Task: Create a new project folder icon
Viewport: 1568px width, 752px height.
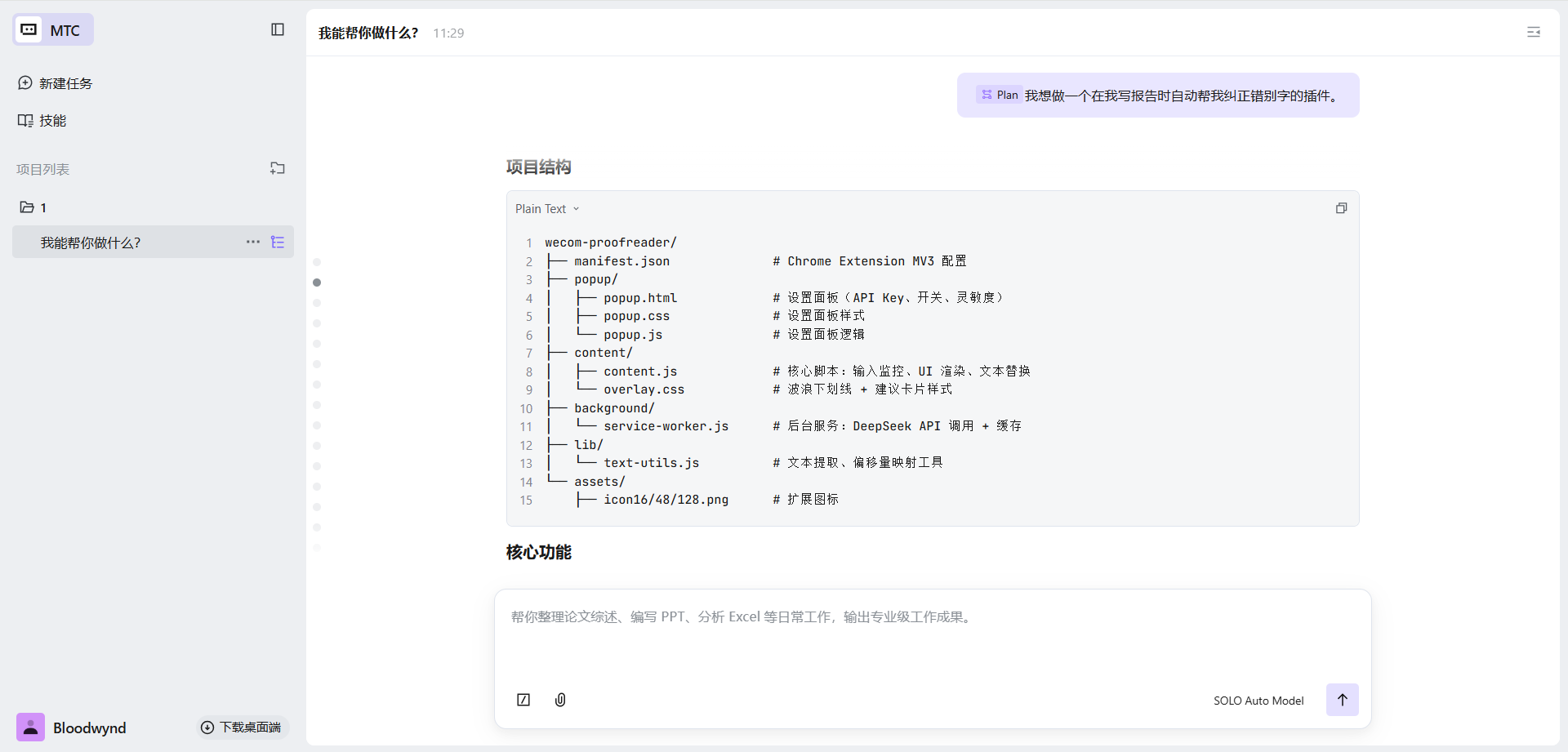Action: pyautogui.click(x=278, y=168)
